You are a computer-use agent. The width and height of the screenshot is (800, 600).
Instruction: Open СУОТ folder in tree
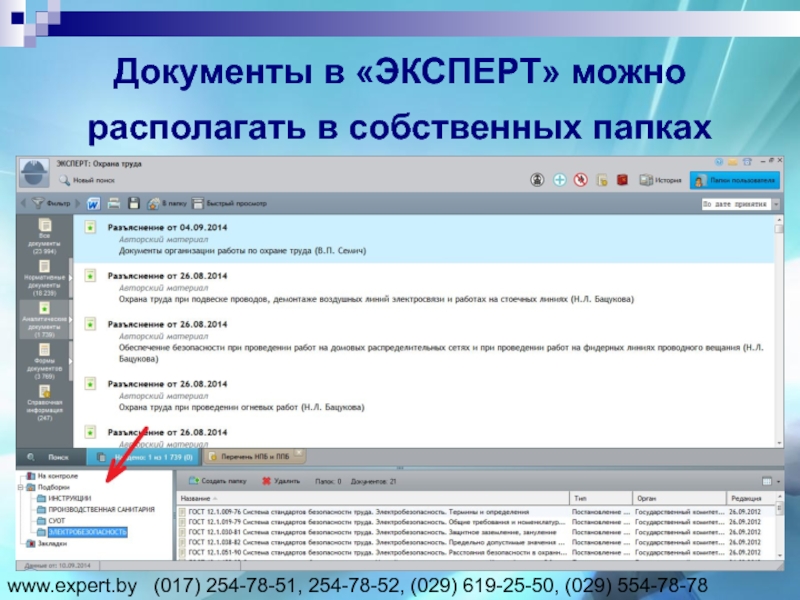(51, 521)
